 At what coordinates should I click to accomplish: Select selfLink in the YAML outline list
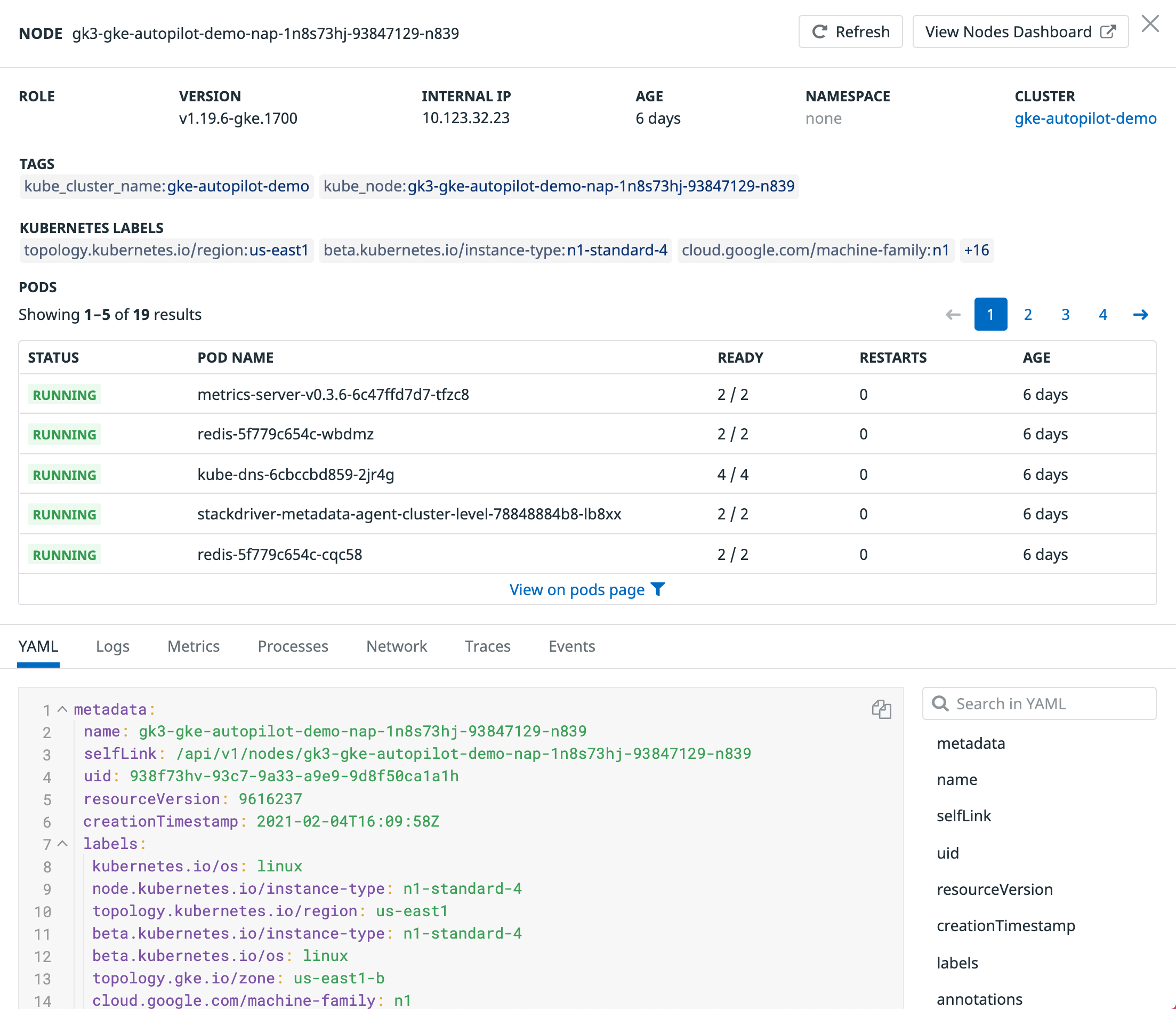pos(964,816)
